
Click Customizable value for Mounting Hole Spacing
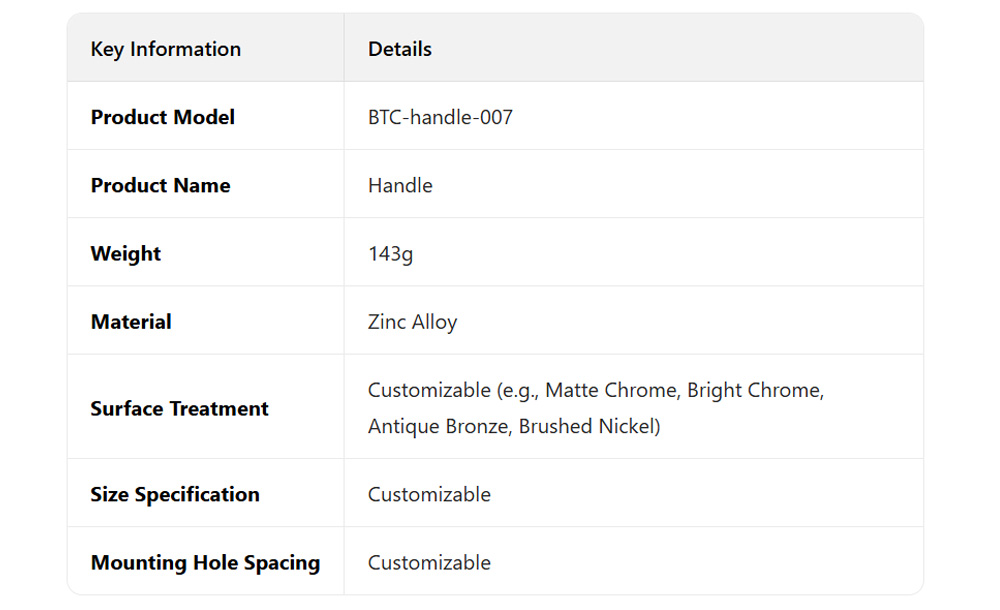click(429, 562)
